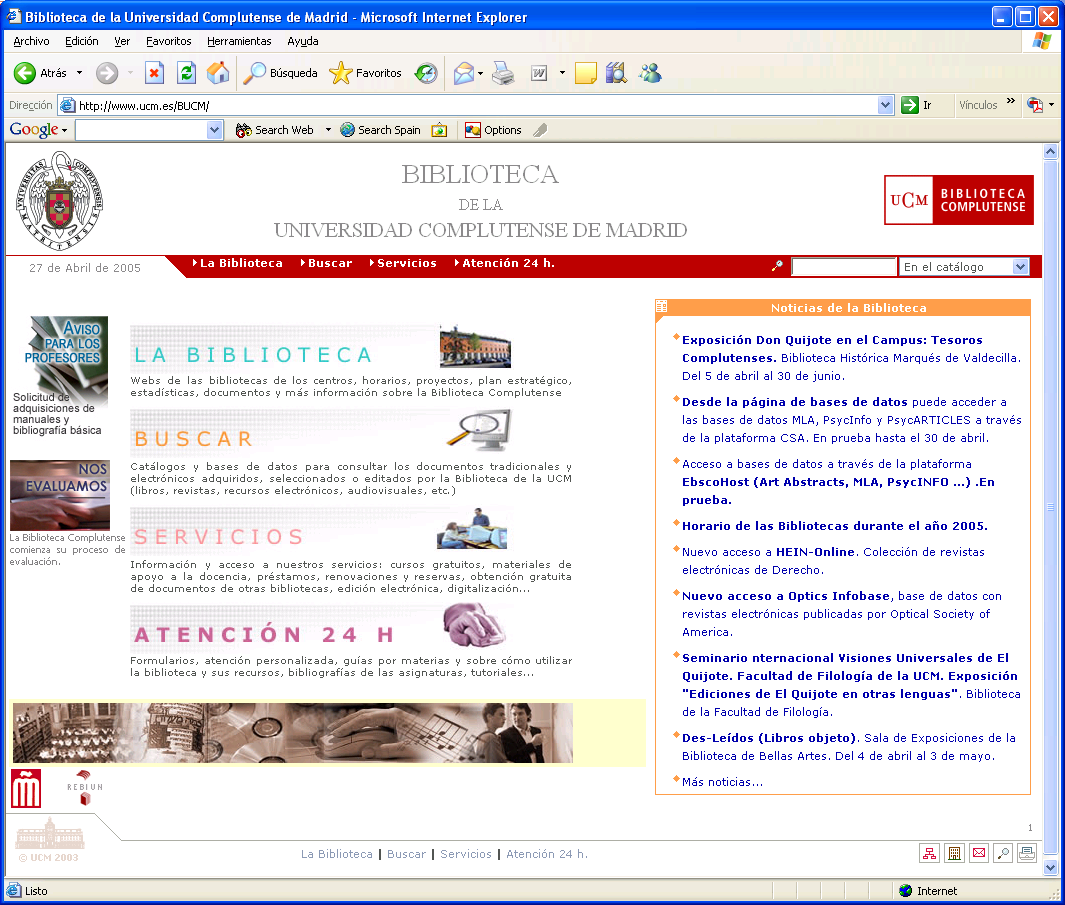Image resolution: width=1065 pixels, height=905 pixels.
Task: Open the 'Más noticias...' link
Action: click(x=722, y=782)
